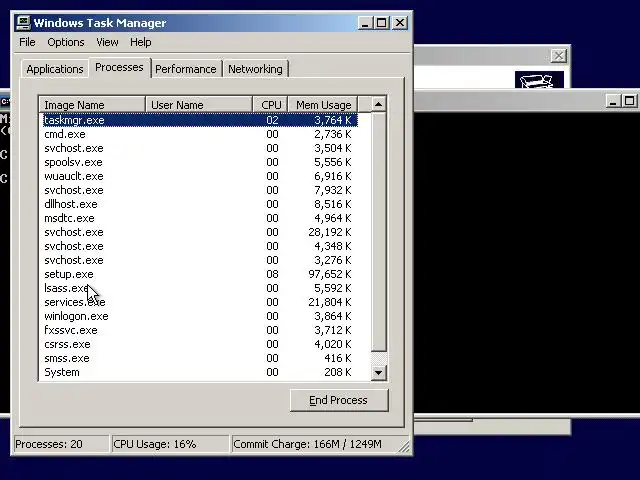Select svchost.exe using 3,504 K
The width and height of the screenshot is (640, 480).
click(200, 148)
